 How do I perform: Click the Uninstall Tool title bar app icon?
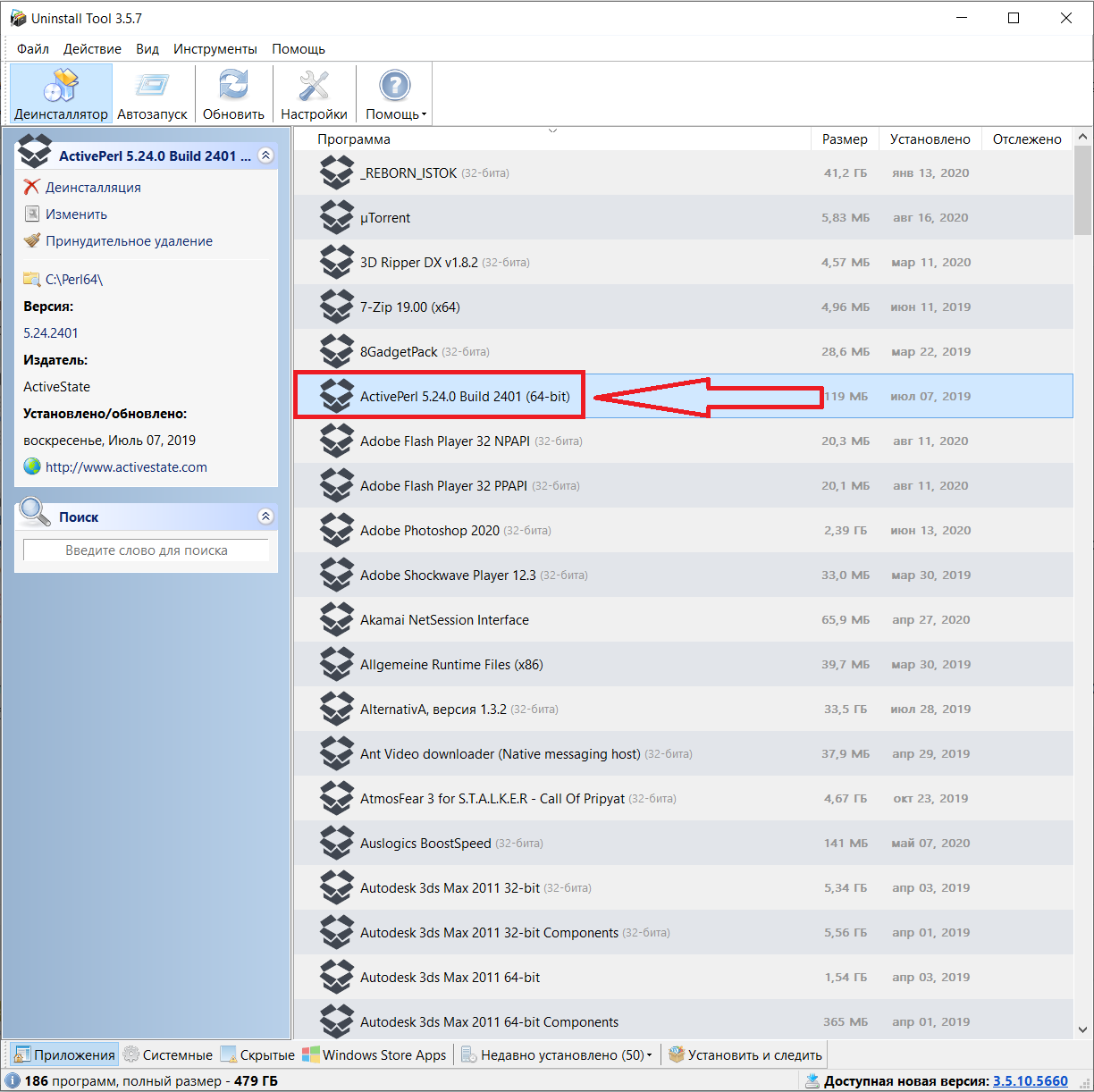pyautogui.click(x=18, y=18)
